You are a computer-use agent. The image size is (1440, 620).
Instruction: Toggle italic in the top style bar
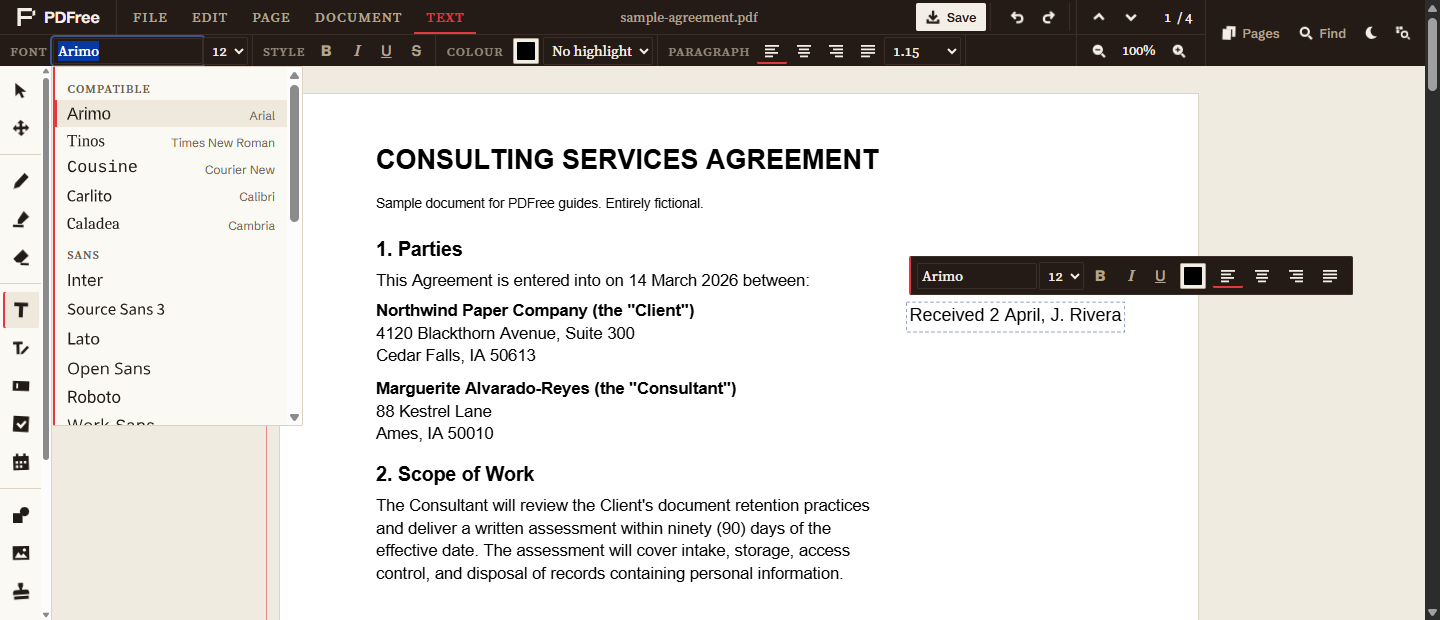coord(357,51)
